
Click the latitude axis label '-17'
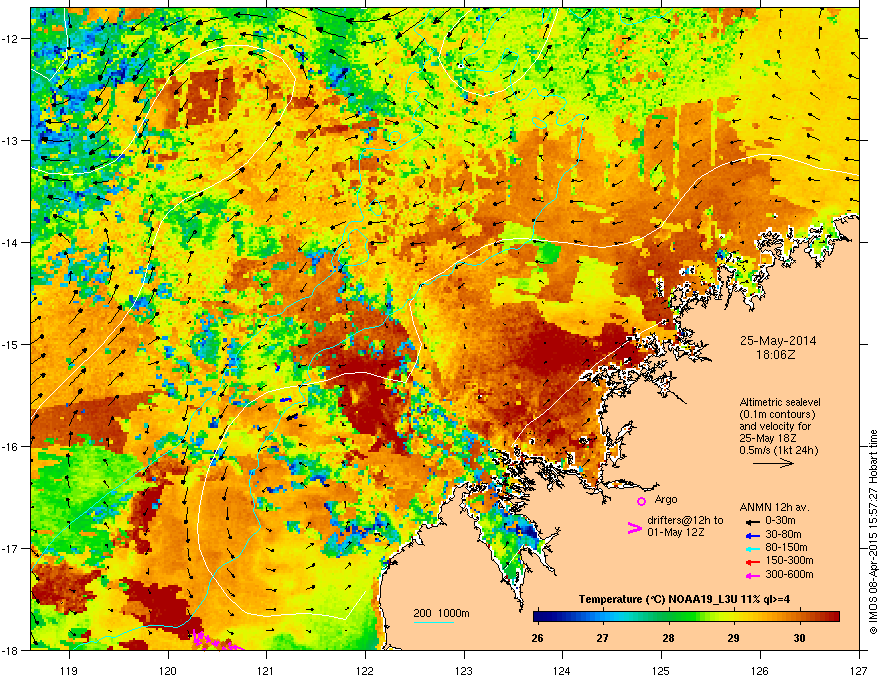11,548
